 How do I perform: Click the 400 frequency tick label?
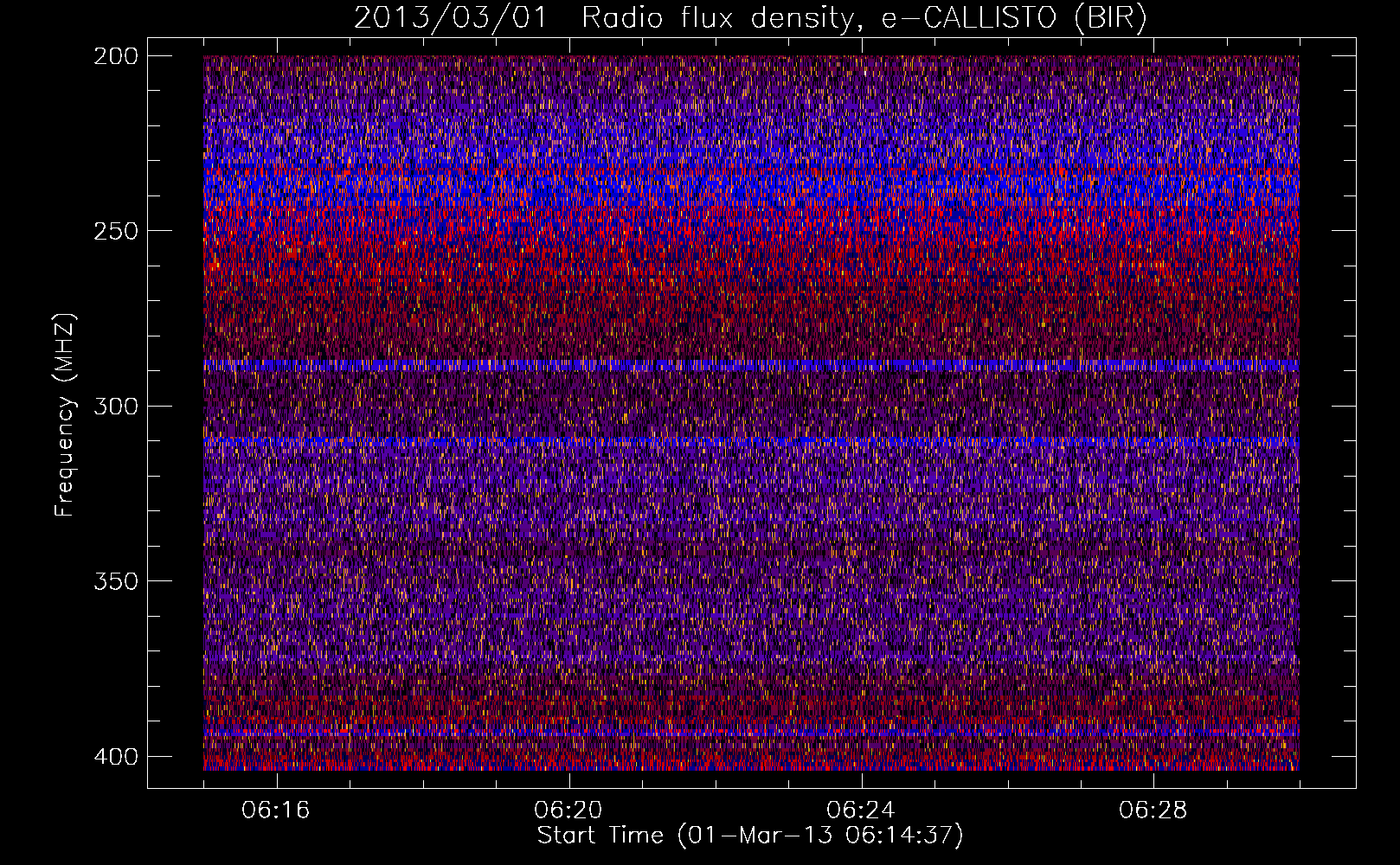115,757
